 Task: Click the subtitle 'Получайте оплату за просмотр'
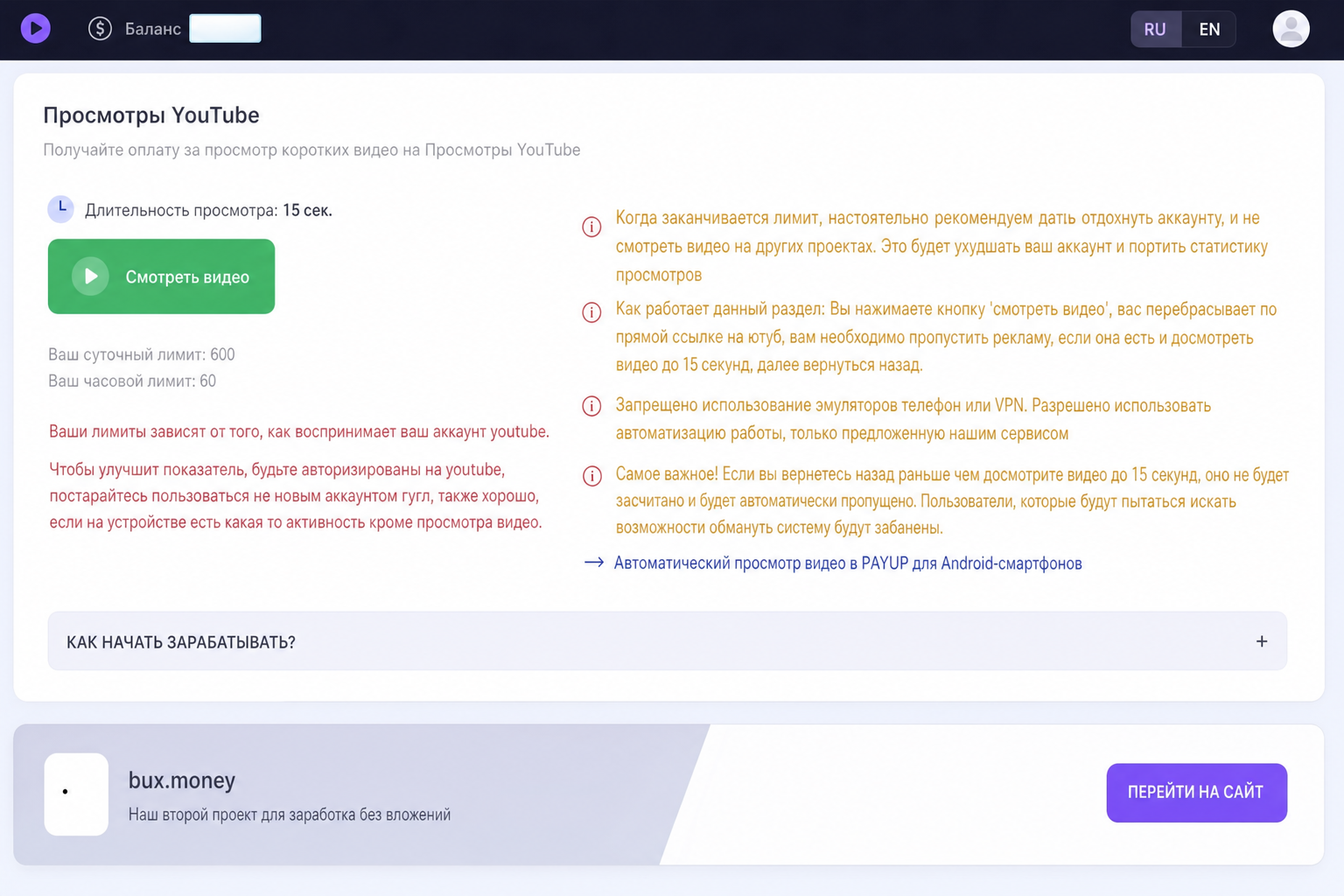click(311, 150)
